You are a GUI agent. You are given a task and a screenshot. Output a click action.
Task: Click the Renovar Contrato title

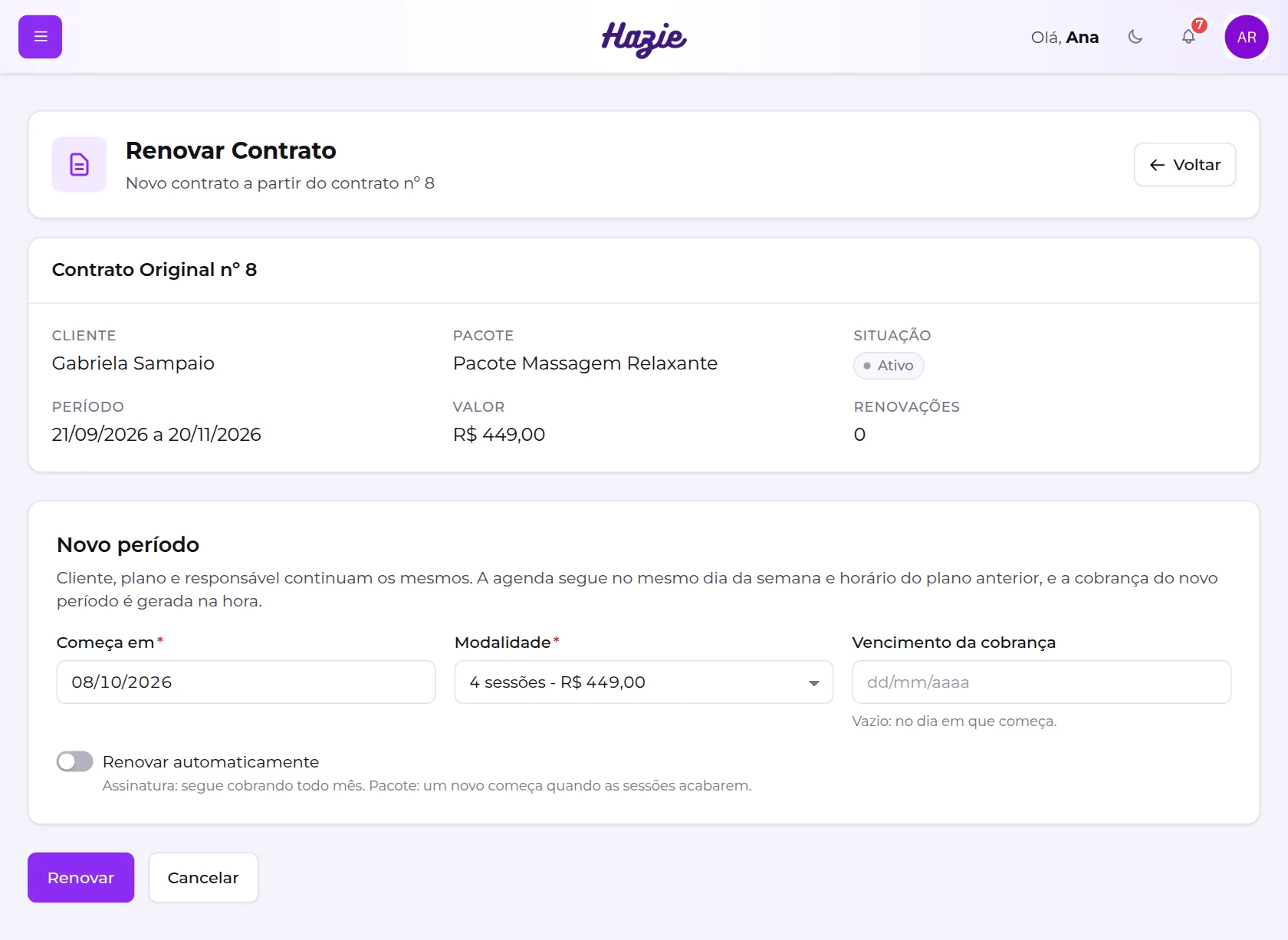(x=231, y=150)
